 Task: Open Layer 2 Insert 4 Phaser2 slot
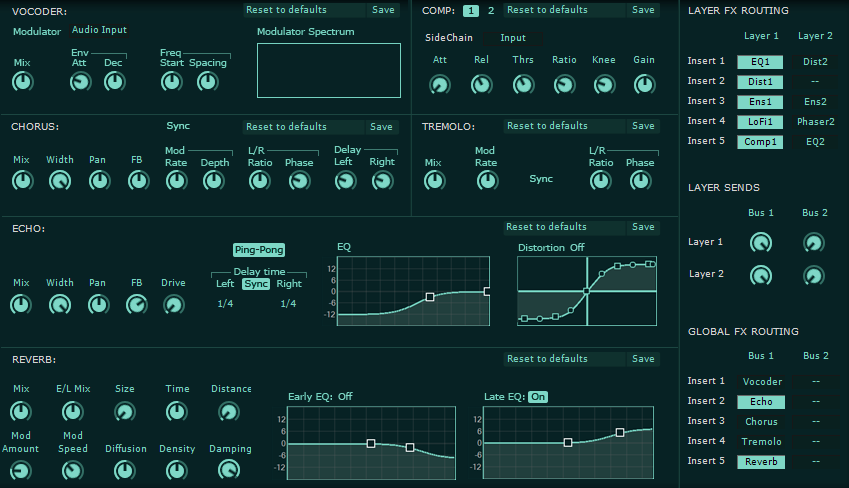click(815, 122)
